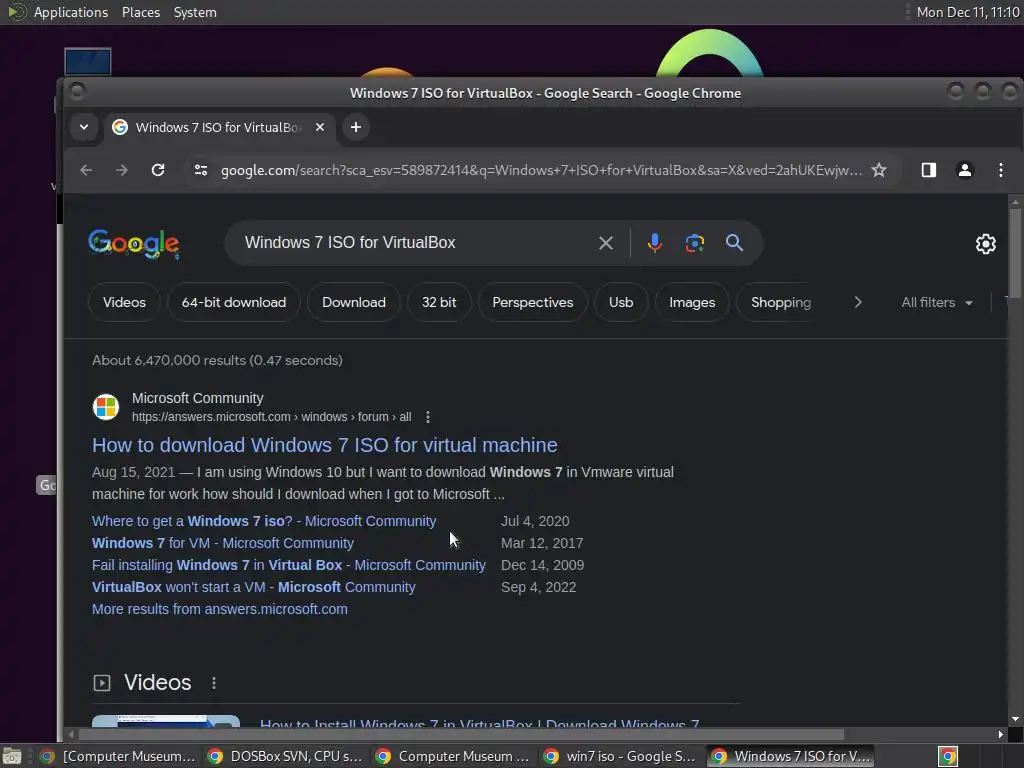Open site information icon in address bar
Viewport: 1024px width, 768px height.
click(x=200, y=170)
